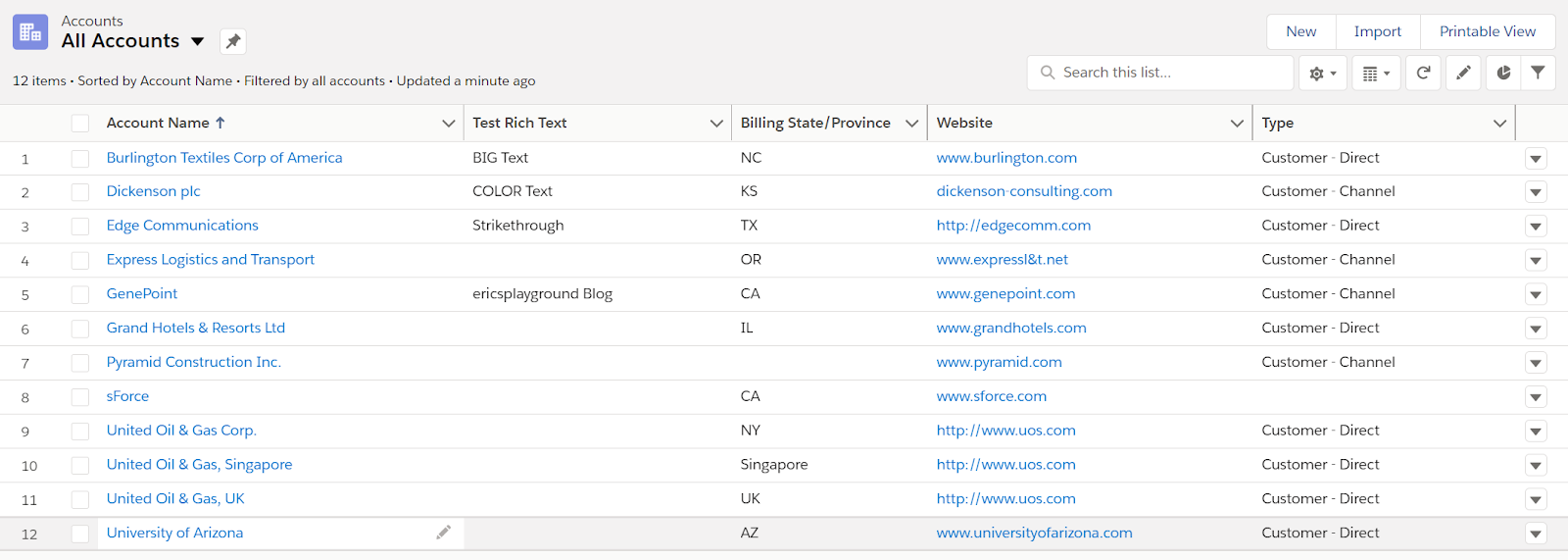The height and width of the screenshot is (560, 1568).
Task: Open the Account Name column menu chevron
Action: (x=449, y=124)
